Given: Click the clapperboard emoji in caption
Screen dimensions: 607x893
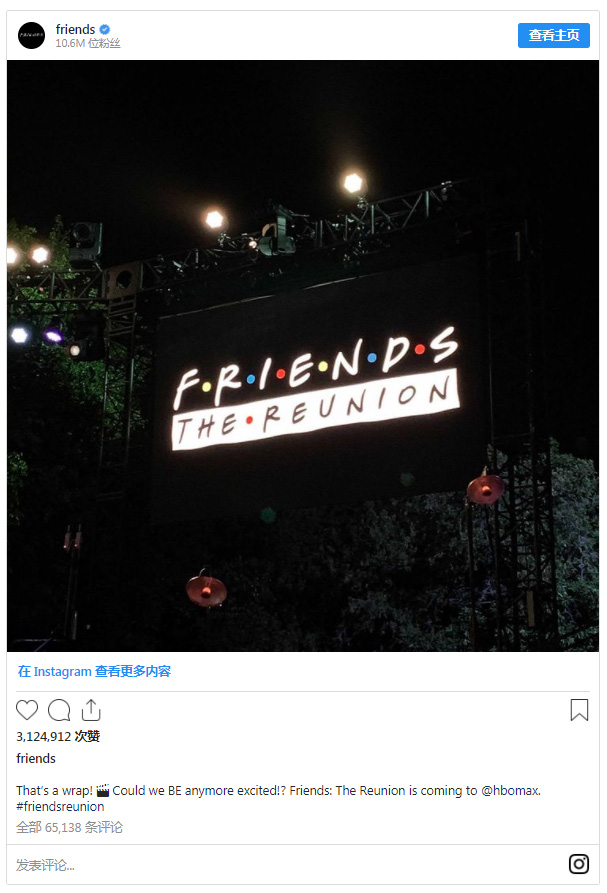Looking at the screenshot, I should (x=102, y=790).
